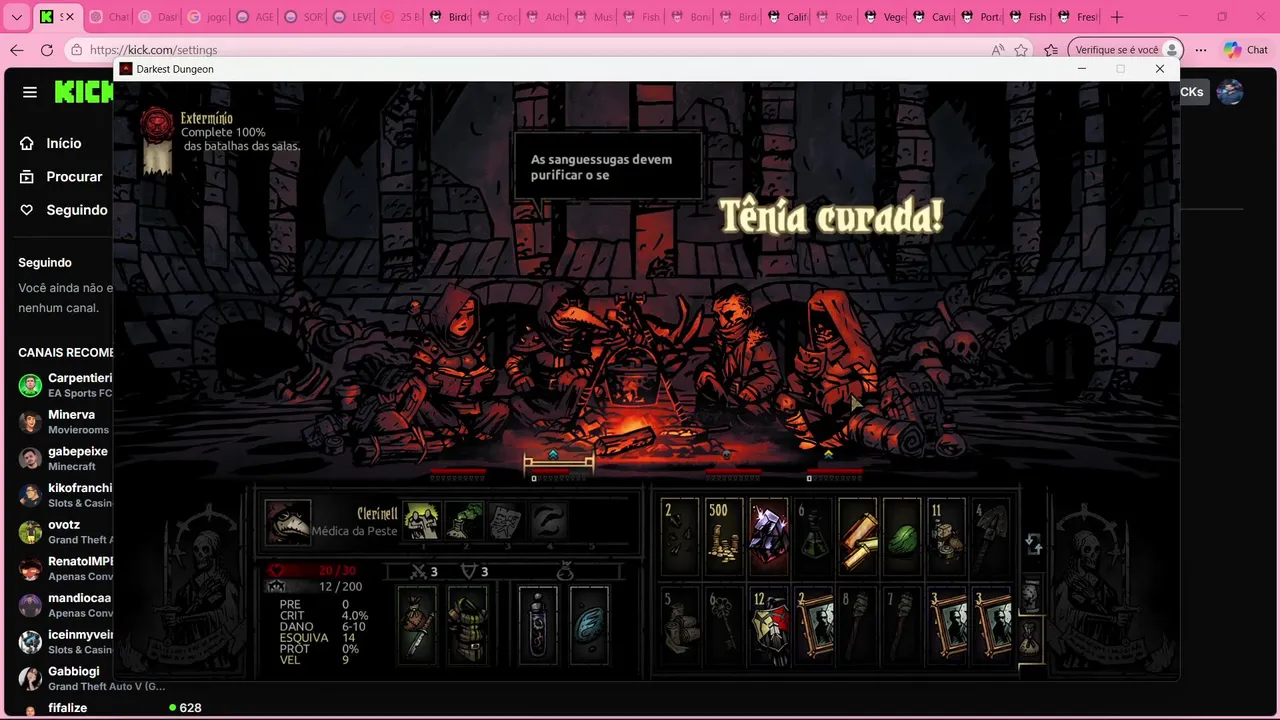Select the purple vial trinket slot

538,625
